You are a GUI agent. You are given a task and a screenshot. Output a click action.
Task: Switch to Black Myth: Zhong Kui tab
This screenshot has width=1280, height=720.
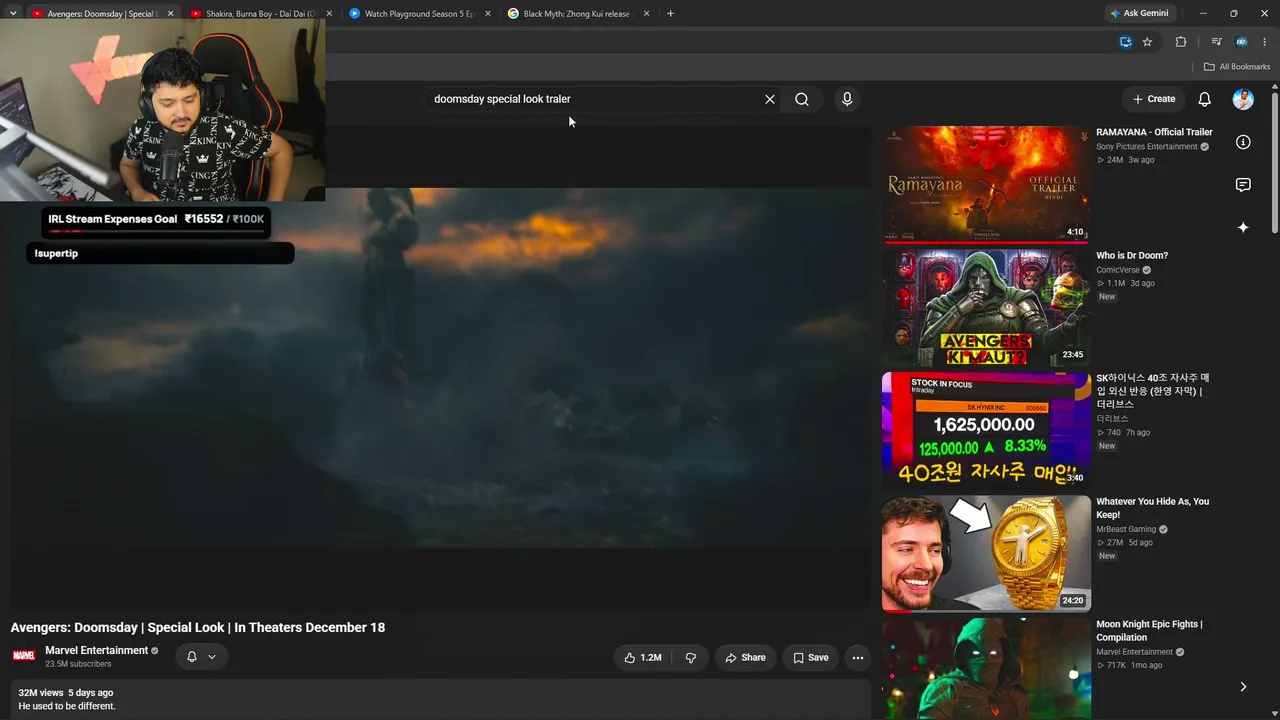[578, 14]
